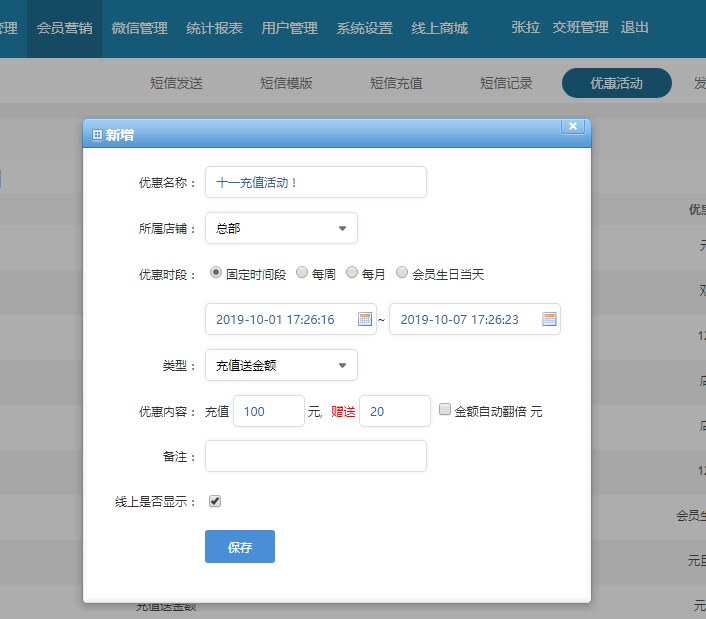Click the 备注 input field
The width and height of the screenshot is (706, 619).
tap(316, 456)
